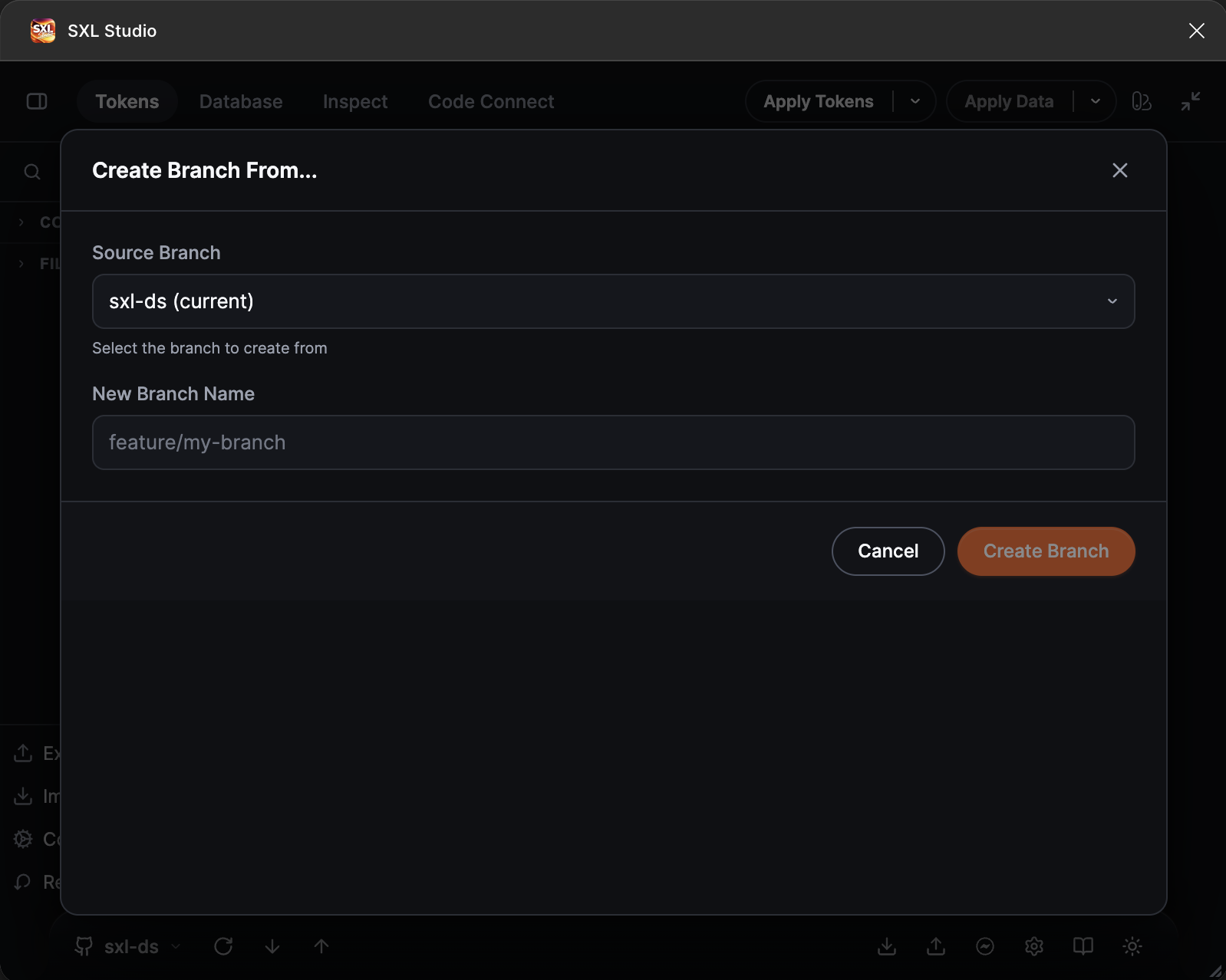The height and width of the screenshot is (980, 1226).
Task: Switch to the Inspect tab
Action: [x=355, y=101]
